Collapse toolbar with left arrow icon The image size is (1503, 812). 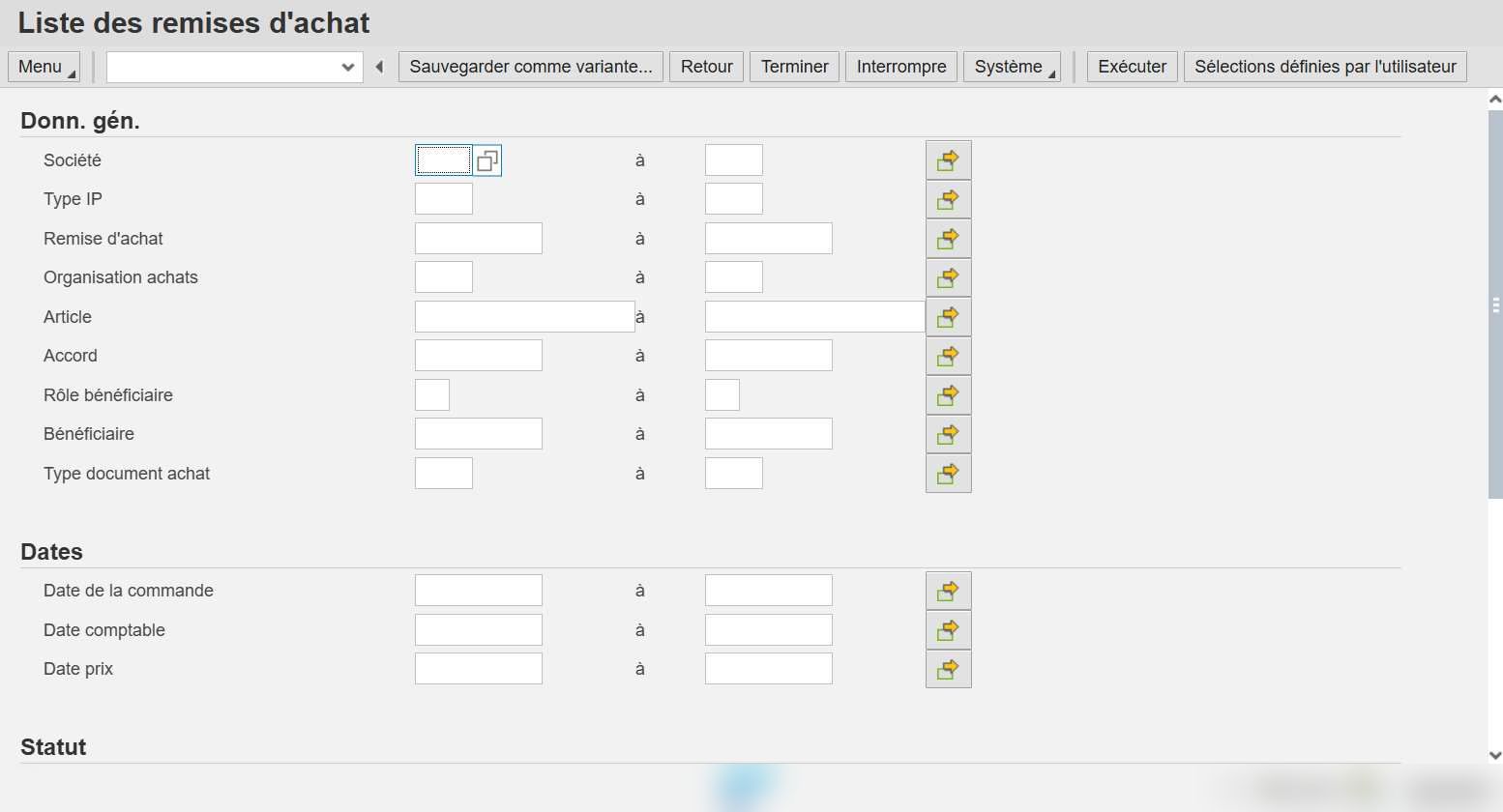[380, 67]
